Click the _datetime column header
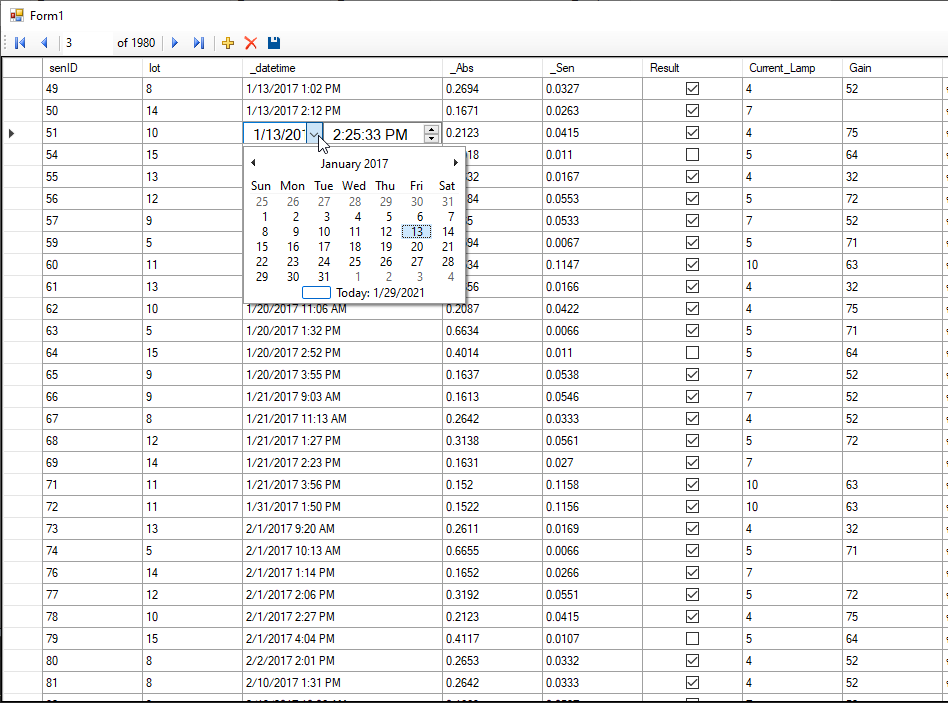 point(341,68)
